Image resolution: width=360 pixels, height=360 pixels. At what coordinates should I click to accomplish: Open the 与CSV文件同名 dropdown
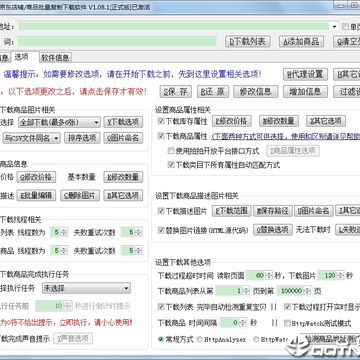(32, 138)
